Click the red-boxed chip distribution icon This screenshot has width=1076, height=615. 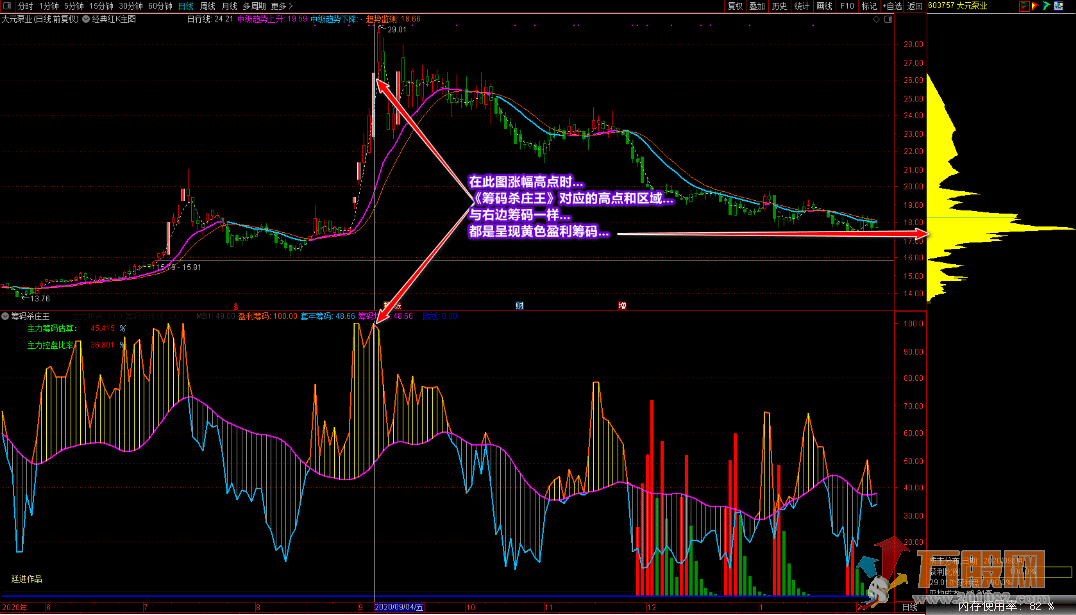click(1025, 5)
